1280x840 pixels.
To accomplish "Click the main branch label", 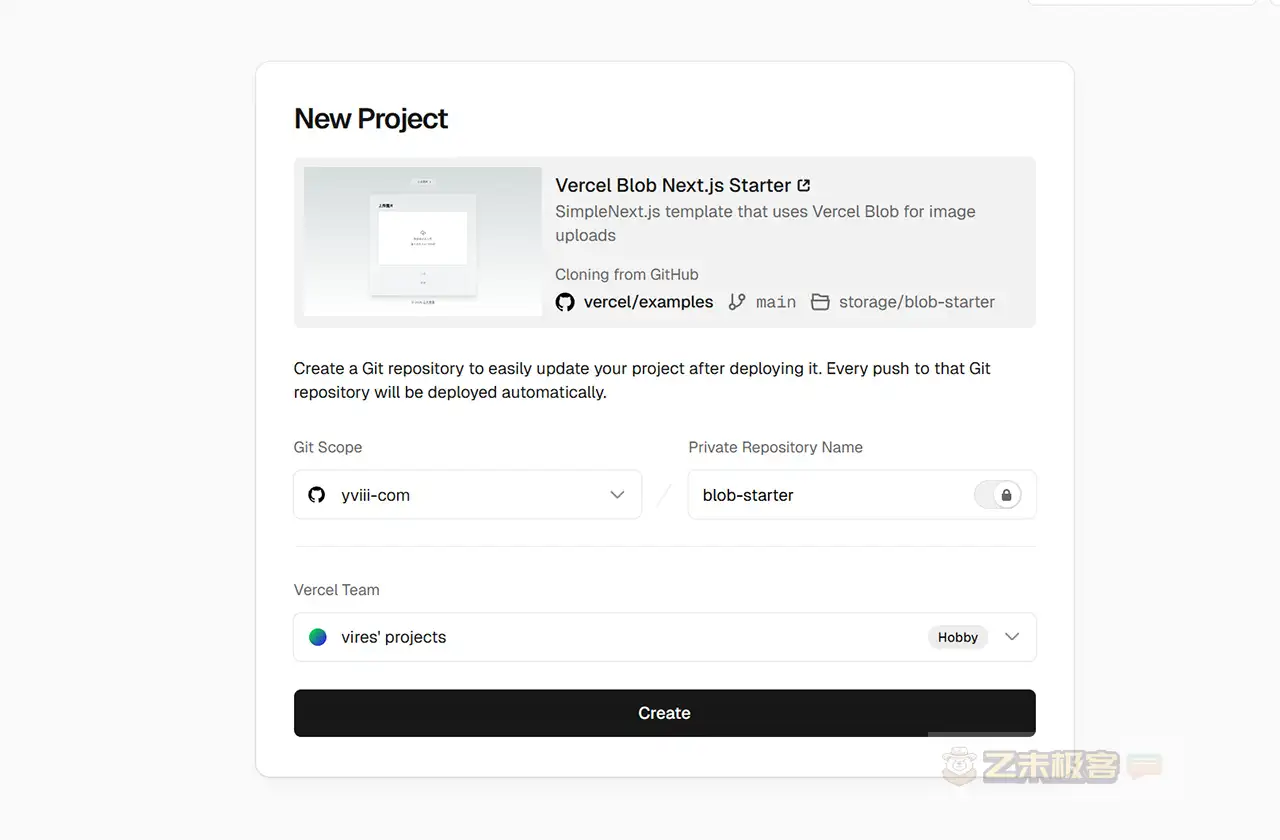I will pyautogui.click(x=776, y=302).
